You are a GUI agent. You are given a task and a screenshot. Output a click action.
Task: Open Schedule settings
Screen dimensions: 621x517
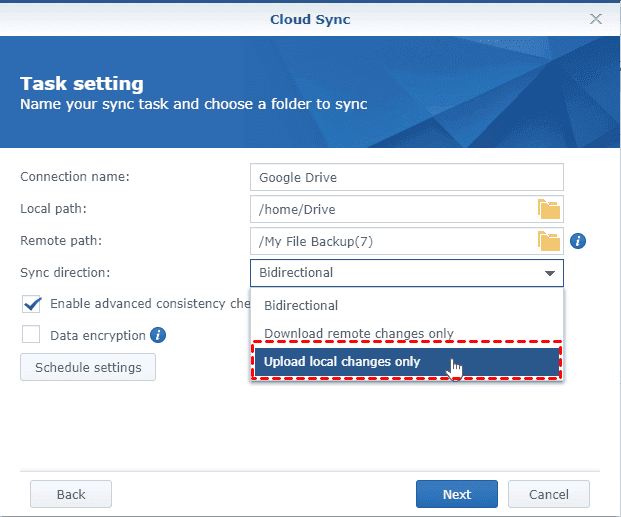click(x=88, y=367)
